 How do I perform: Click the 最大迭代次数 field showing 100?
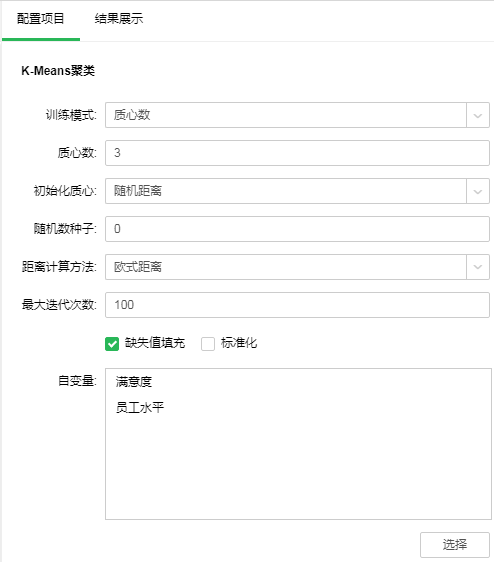tap(297, 305)
